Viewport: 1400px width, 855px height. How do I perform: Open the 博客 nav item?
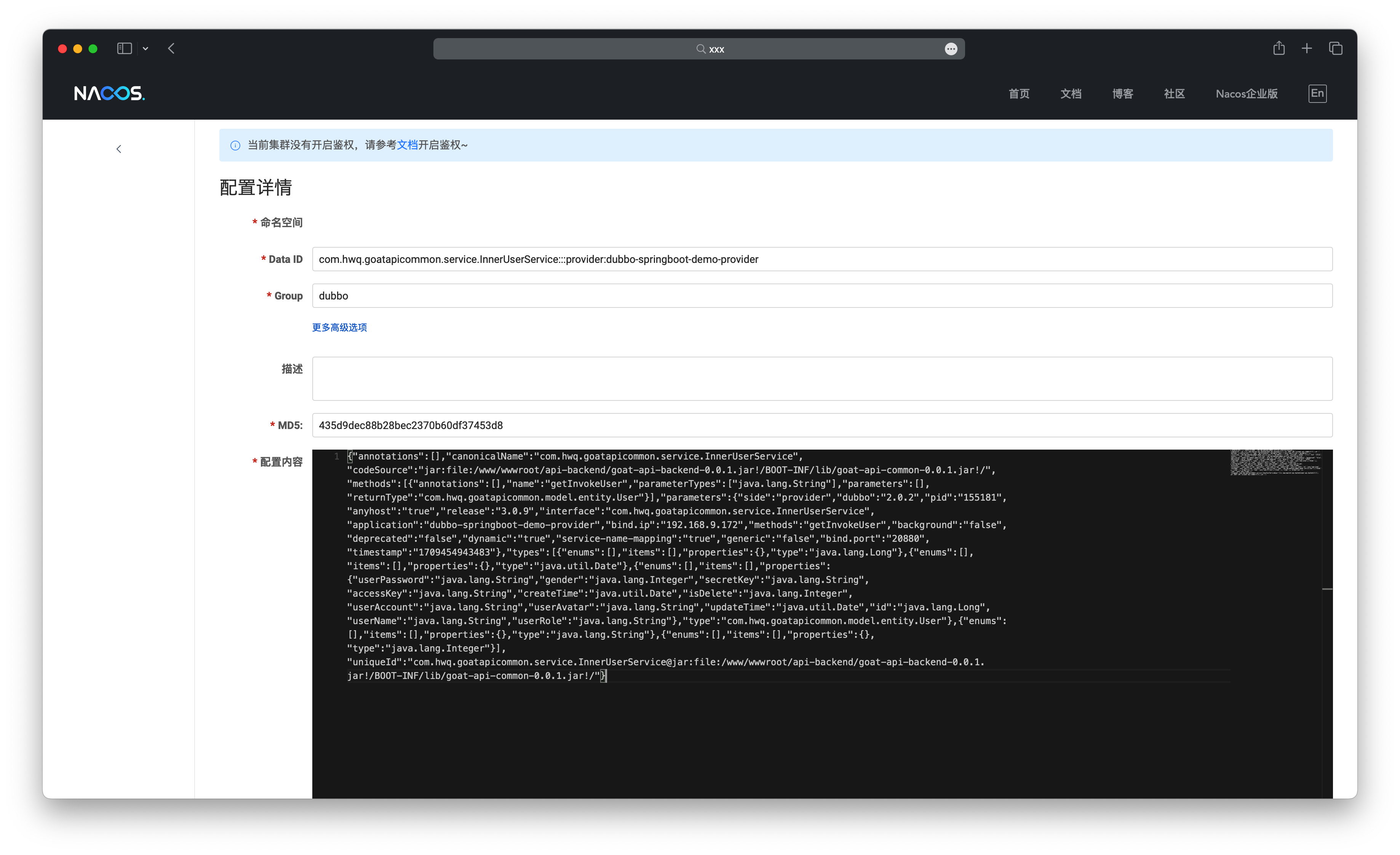point(1122,94)
